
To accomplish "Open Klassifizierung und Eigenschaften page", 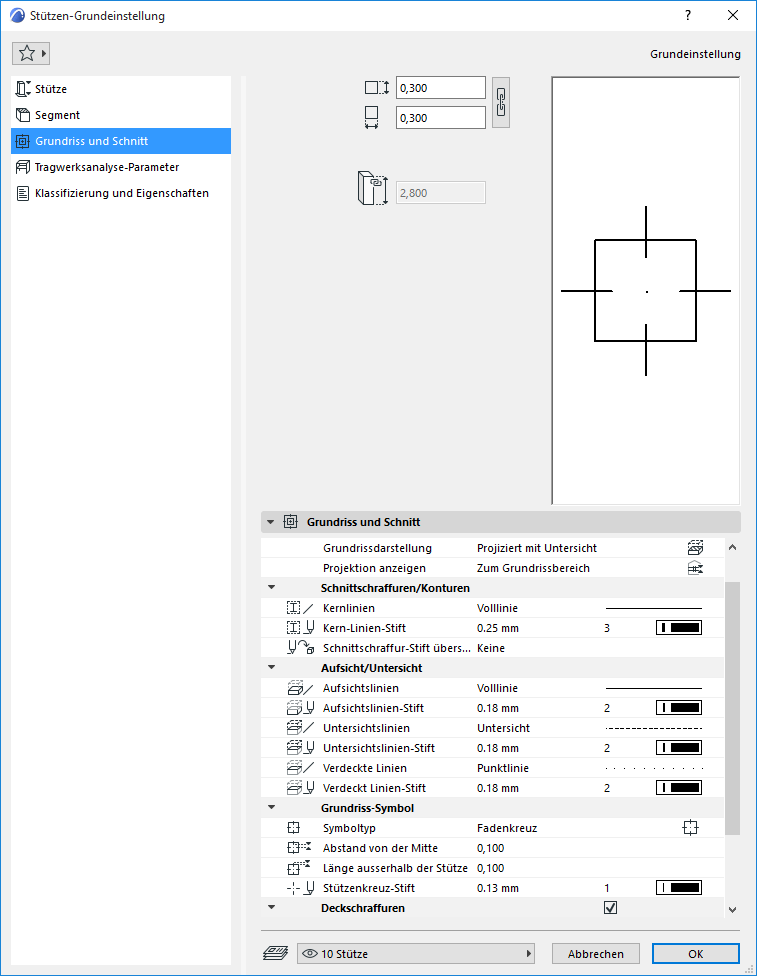I will (121, 193).
